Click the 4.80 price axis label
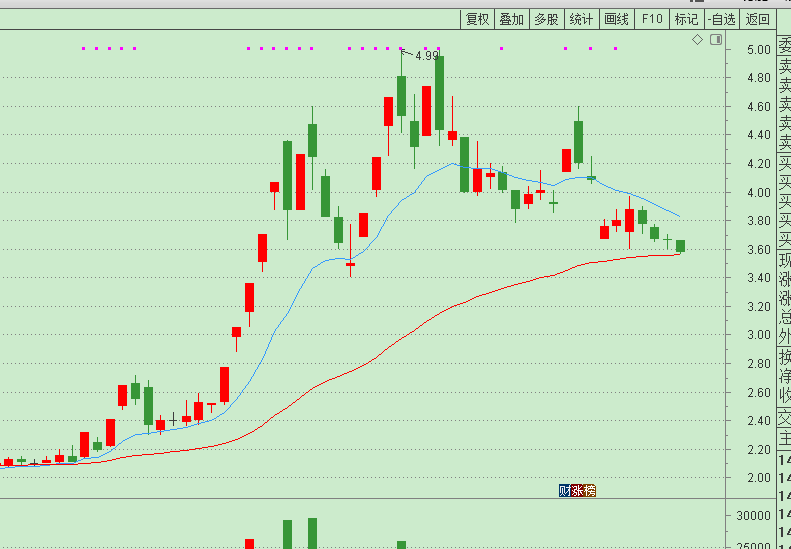The width and height of the screenshot is (791, 549). [759, 78]
